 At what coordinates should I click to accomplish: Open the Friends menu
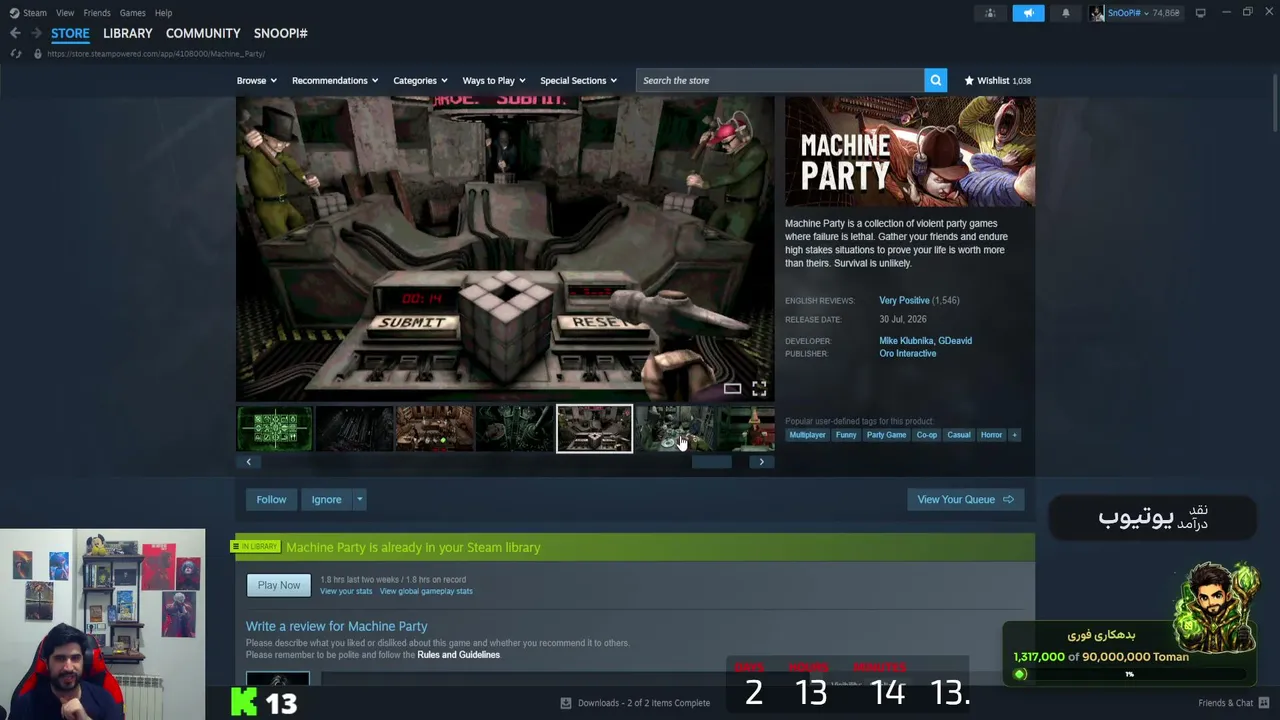click(97, 13)
